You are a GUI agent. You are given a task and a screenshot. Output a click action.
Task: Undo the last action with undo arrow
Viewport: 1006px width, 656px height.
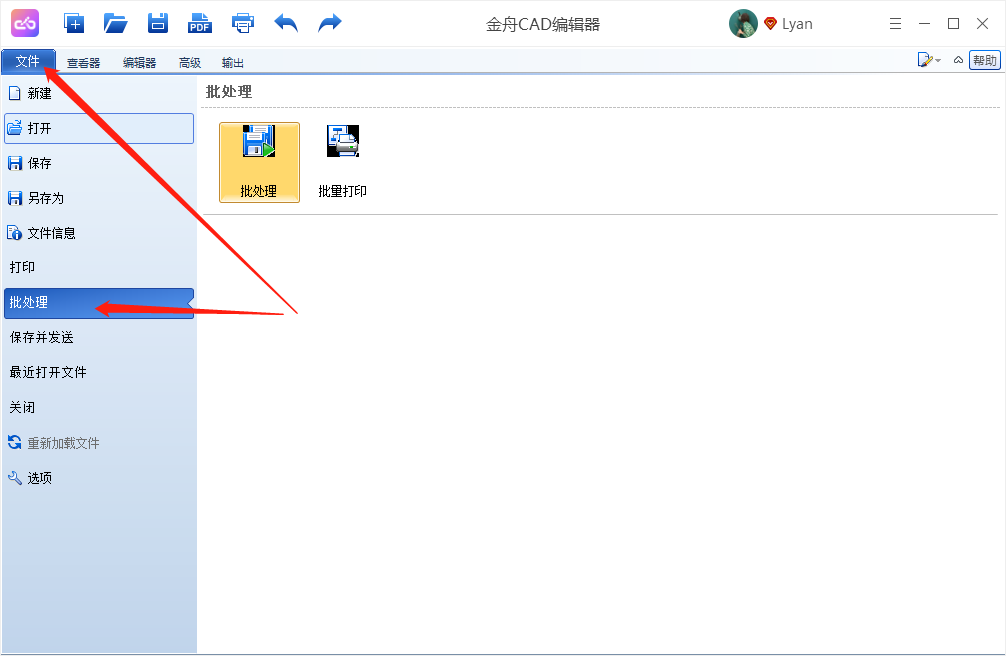(x=286, y=23)
